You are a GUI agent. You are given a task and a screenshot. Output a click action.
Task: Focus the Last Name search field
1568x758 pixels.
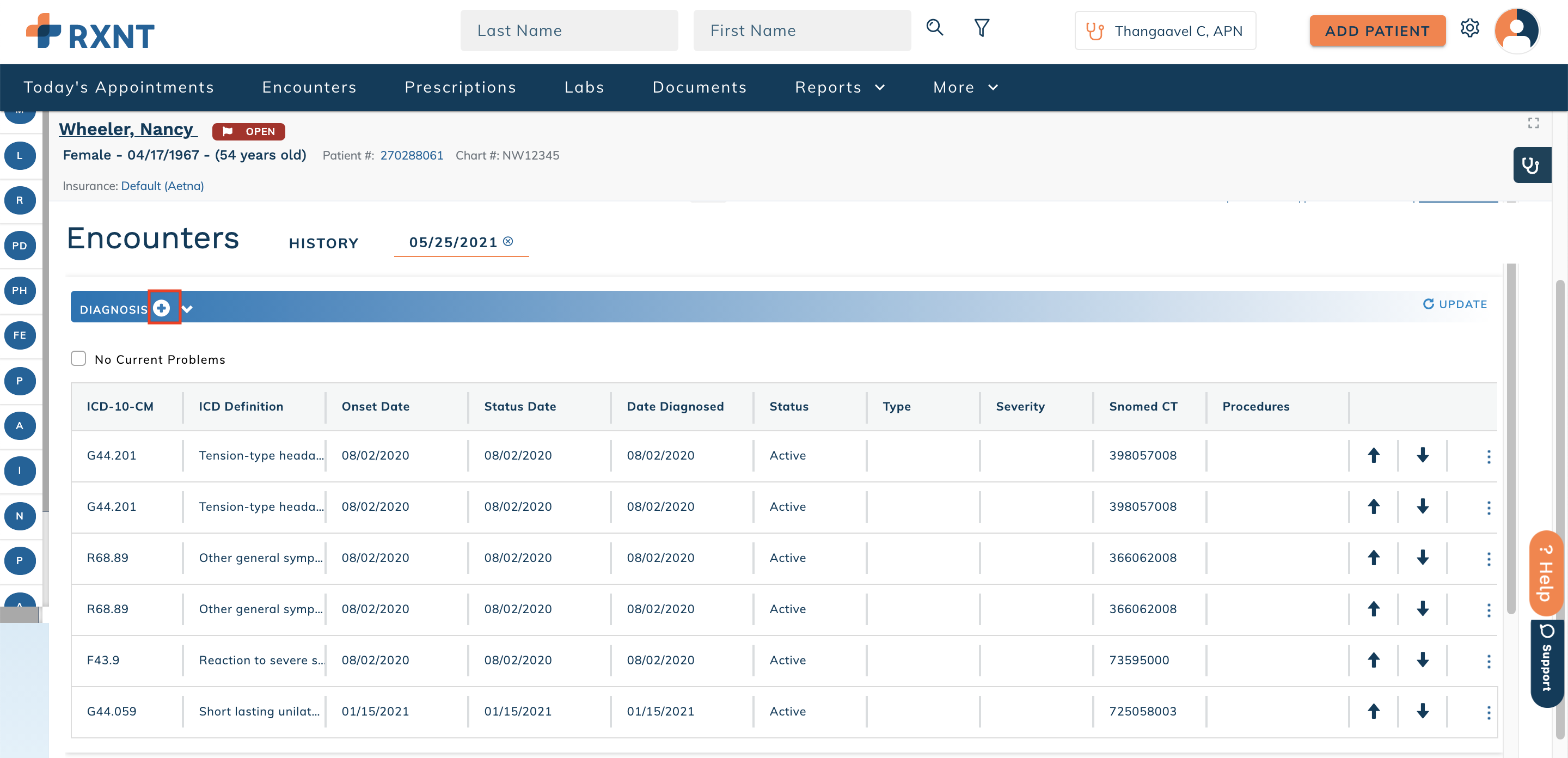568,30
